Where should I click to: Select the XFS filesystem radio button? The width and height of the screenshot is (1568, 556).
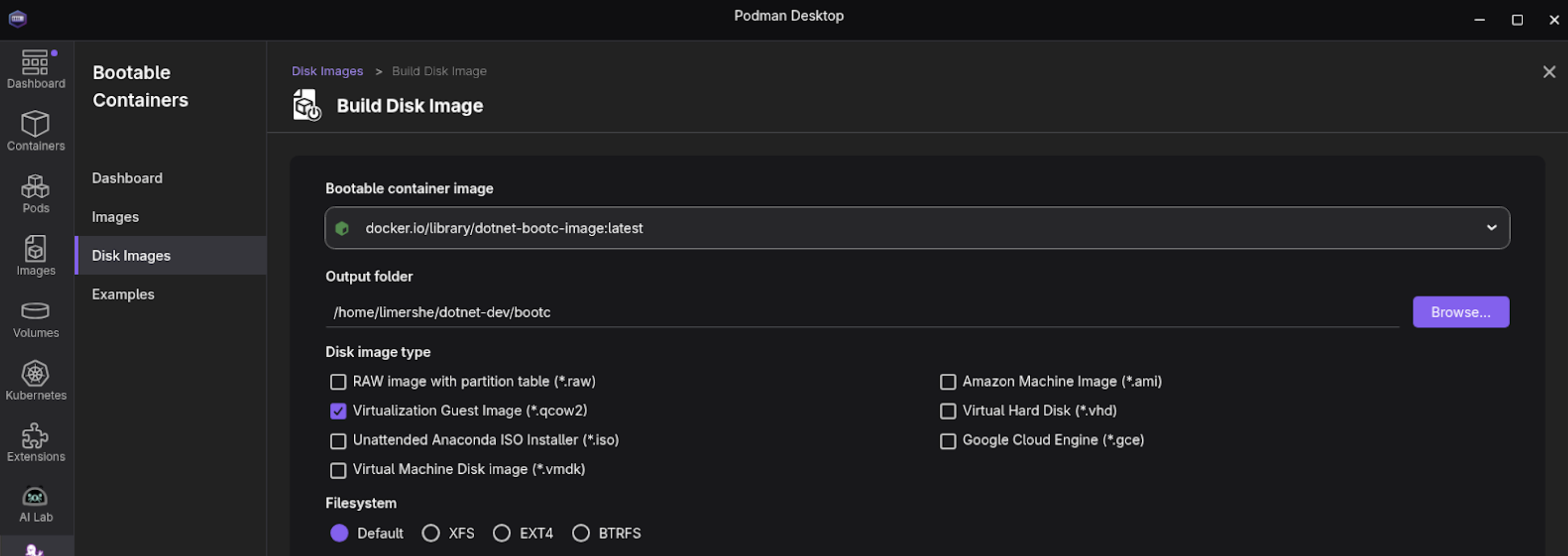pos(430,533)
